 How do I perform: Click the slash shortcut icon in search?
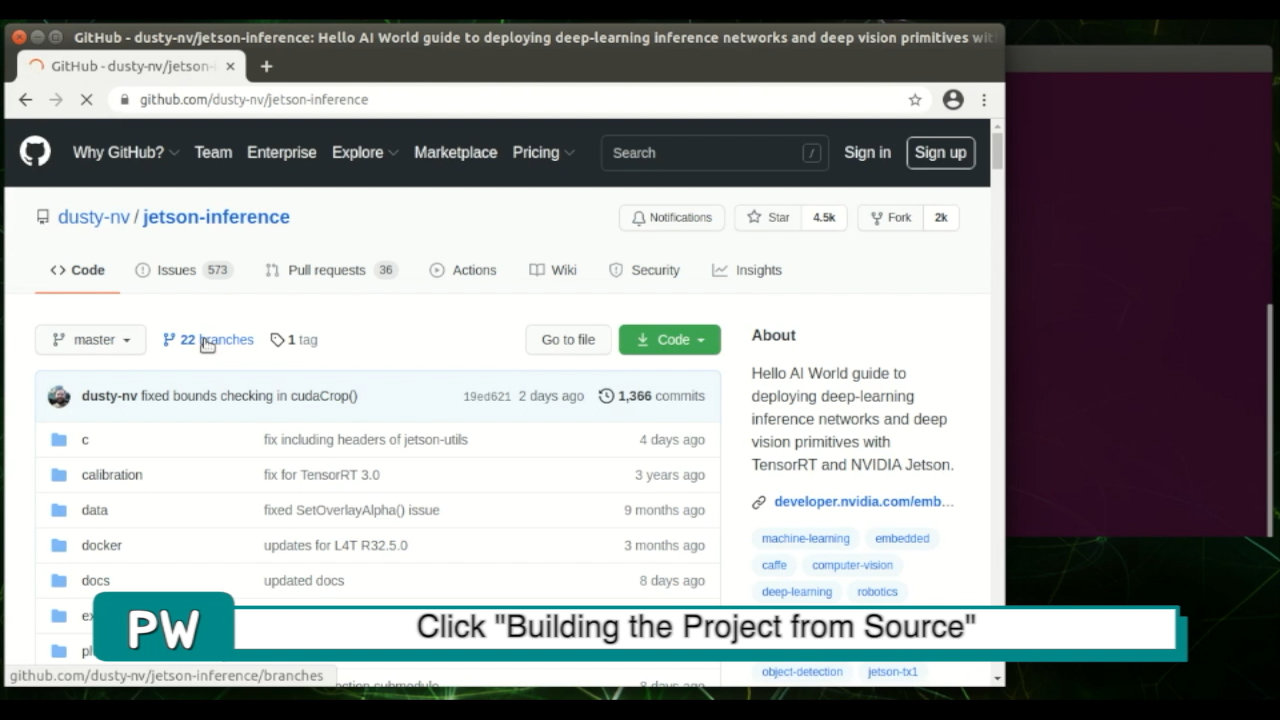[x=811, y=153]
